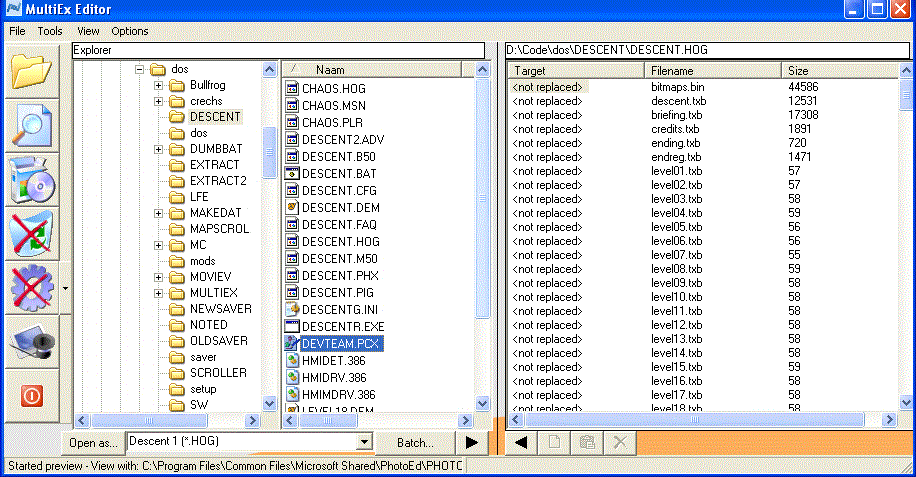The image size is (916, 477).
Task: Click the right-pointing black arrow button
Action: (x=472, y=443)
